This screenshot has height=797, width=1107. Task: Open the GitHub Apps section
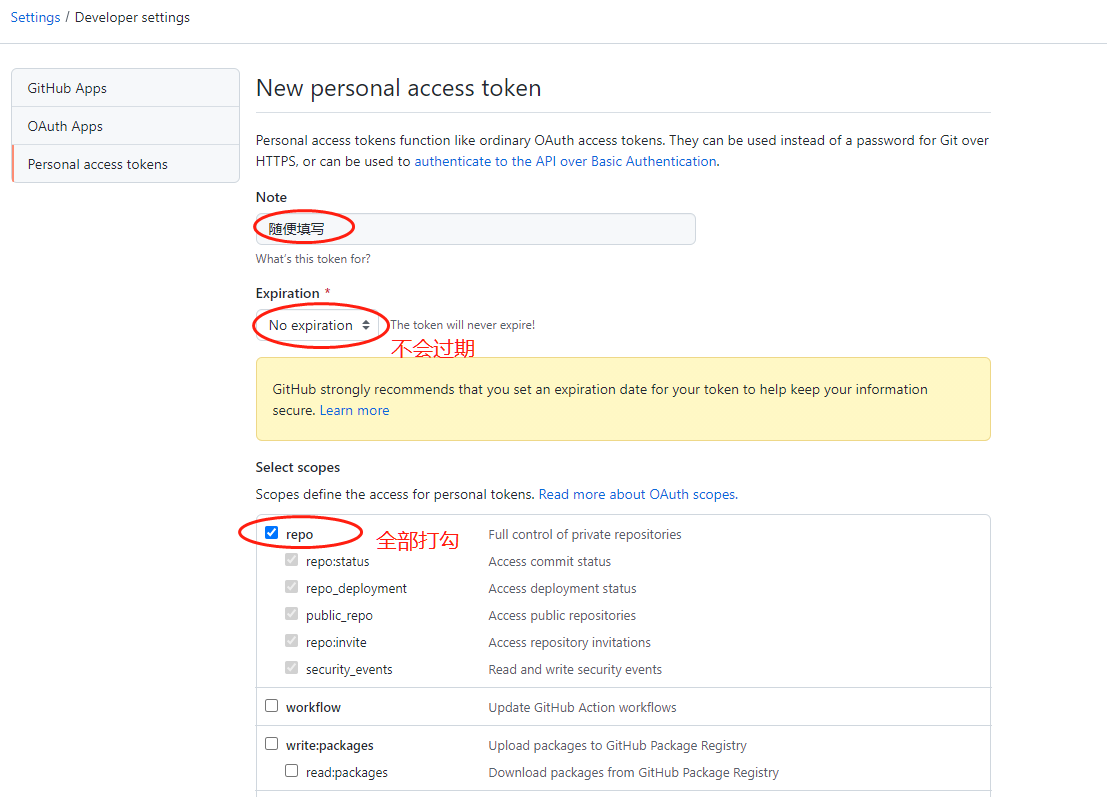[x=67, y=88]
